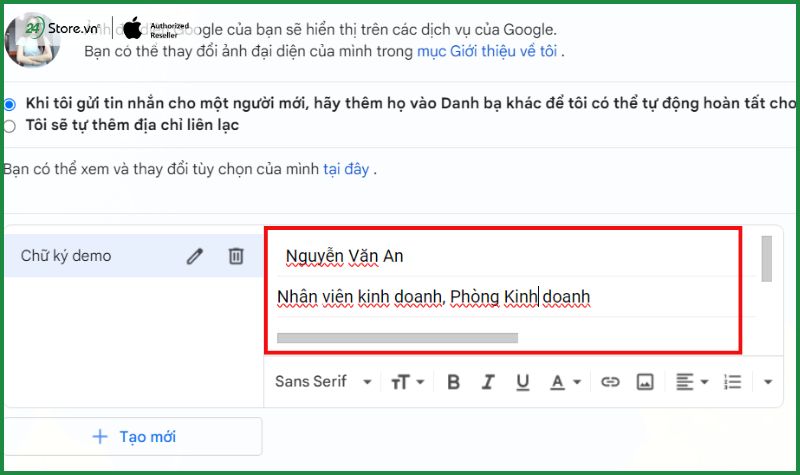Select 'Khi tôi gửi tin nhắn cho một người mới' option
Viewport: 800px width, 475px height.
point(9,105)
